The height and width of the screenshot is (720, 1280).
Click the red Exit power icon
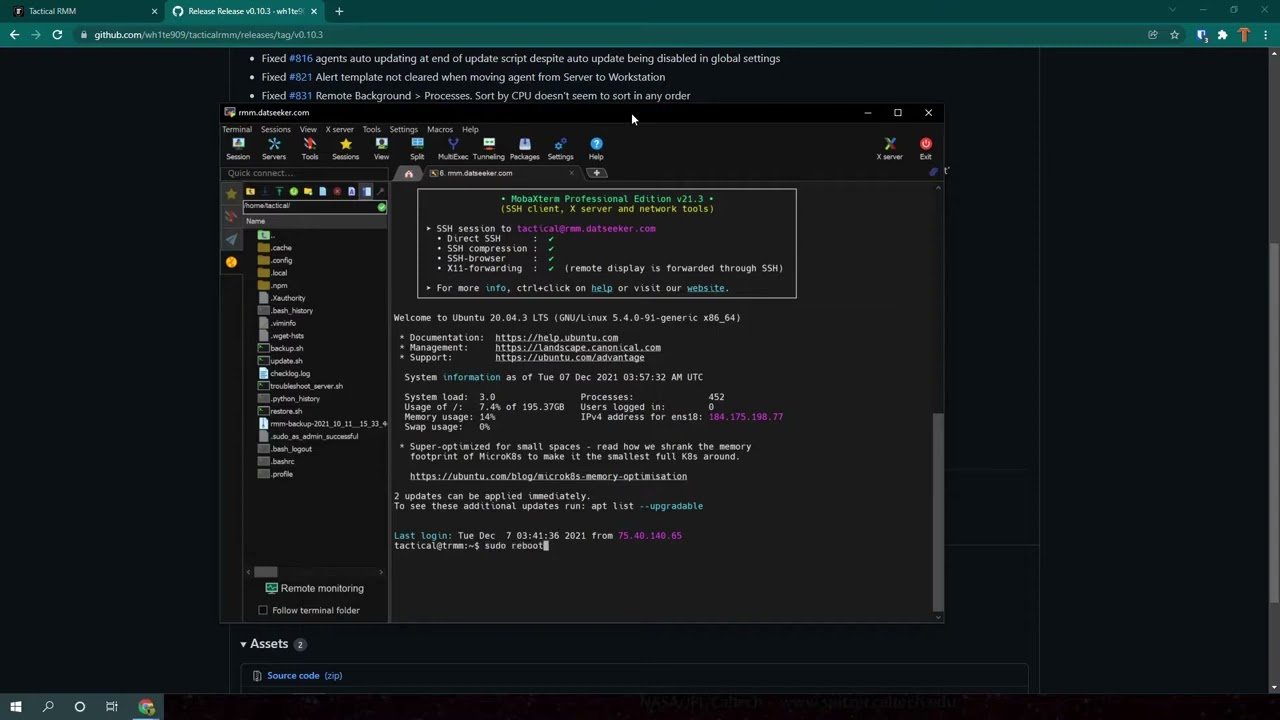tap(926, 148)
